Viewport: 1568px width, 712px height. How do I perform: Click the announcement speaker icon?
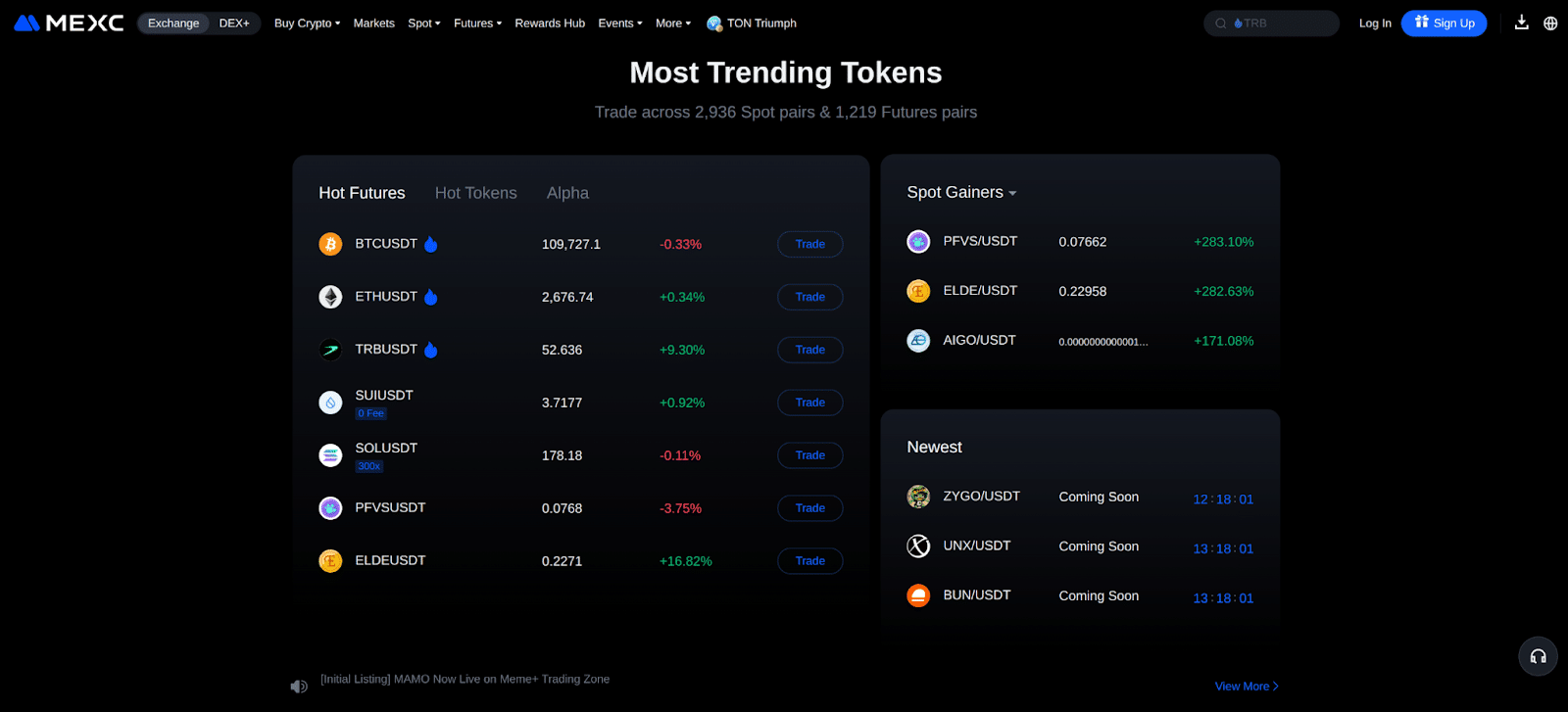299,687
